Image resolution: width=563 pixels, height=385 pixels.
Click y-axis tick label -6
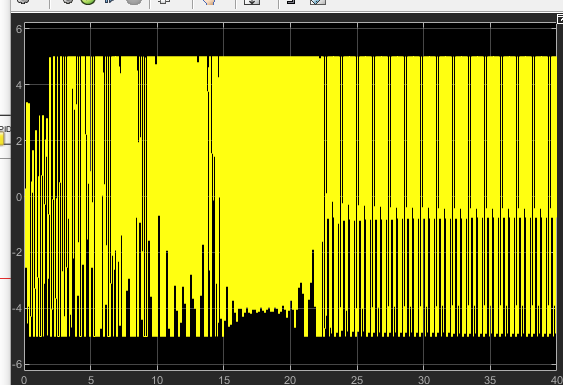click(x=17, y=365)
